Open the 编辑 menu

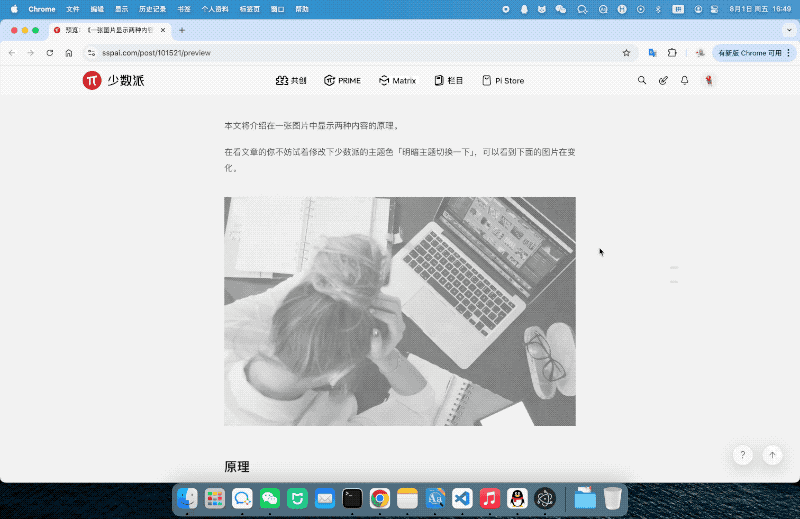(97, 9)
